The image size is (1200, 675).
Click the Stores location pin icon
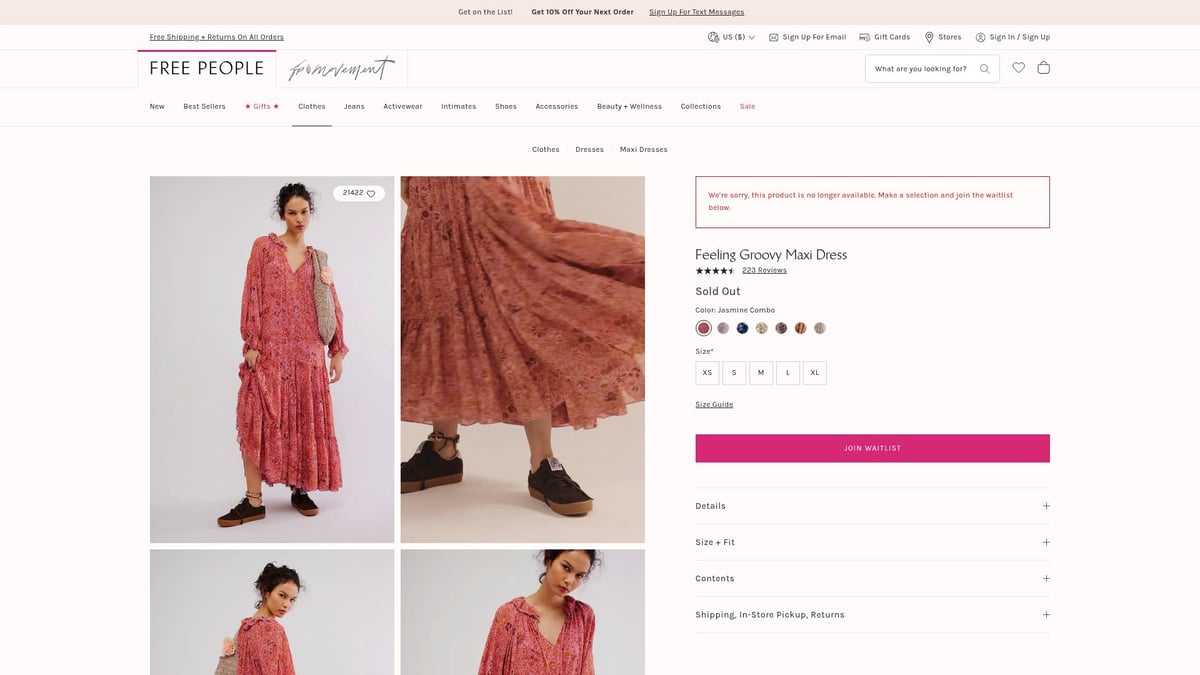(929, 37)
